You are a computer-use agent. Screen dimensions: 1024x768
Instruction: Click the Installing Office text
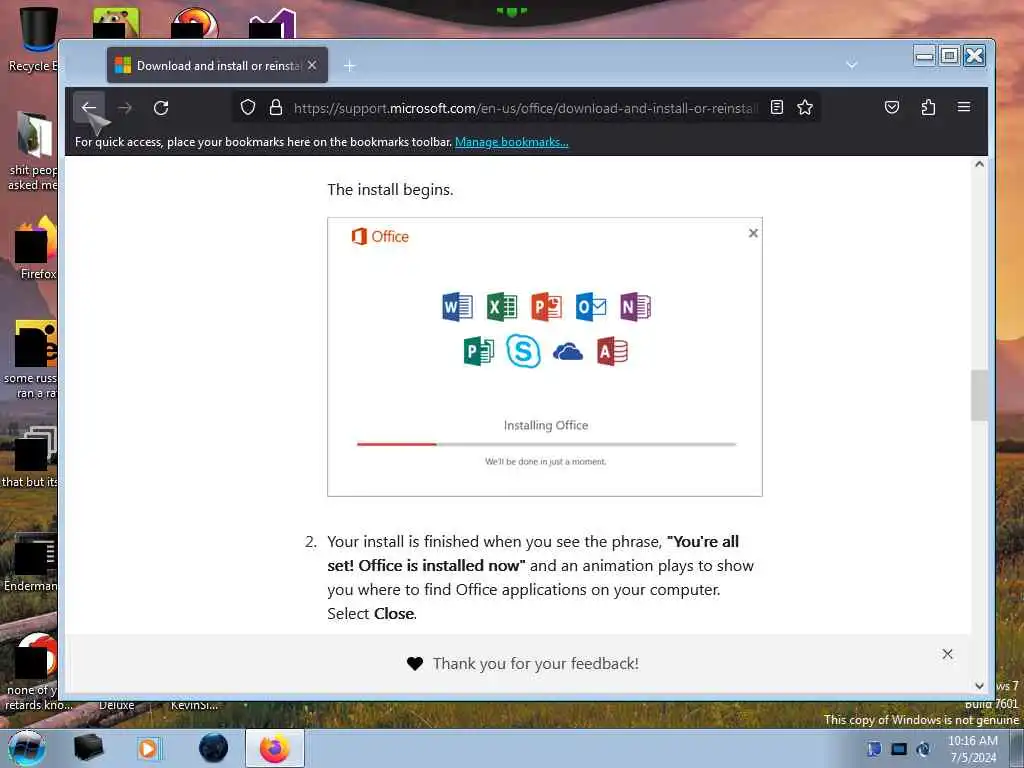[546, 425]
